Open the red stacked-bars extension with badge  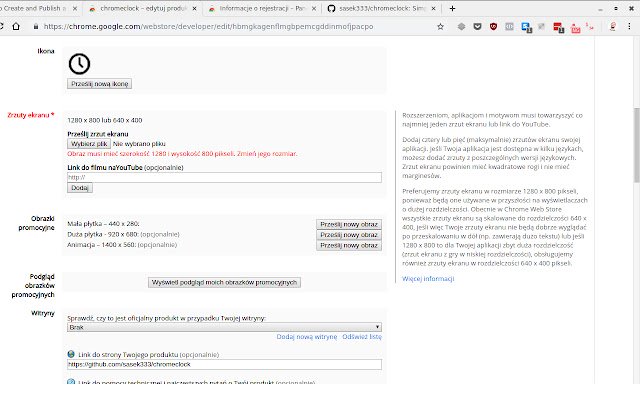coord(558,27)
